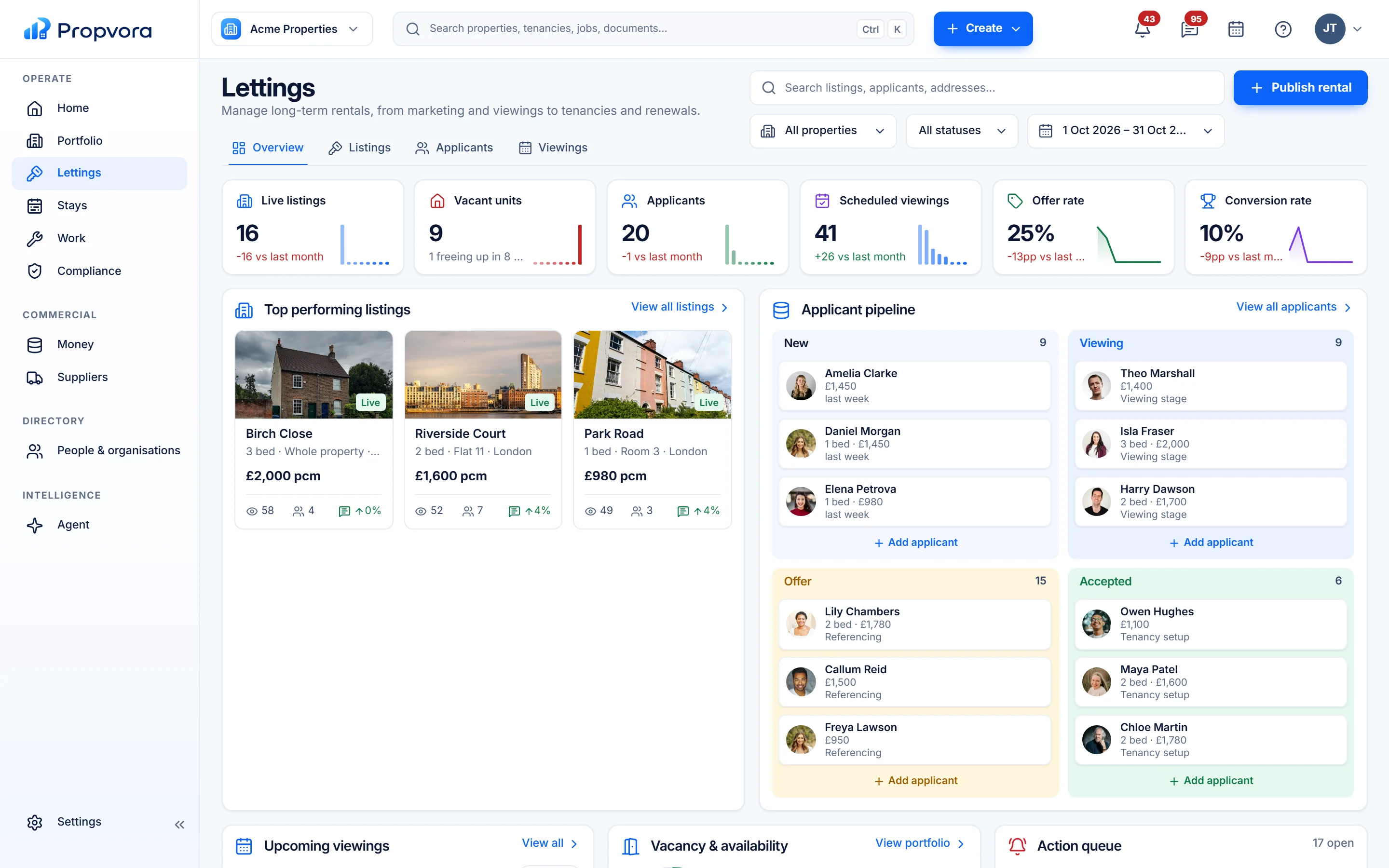
Task: Open Compliance in sidebar
Action: (99, 271)
